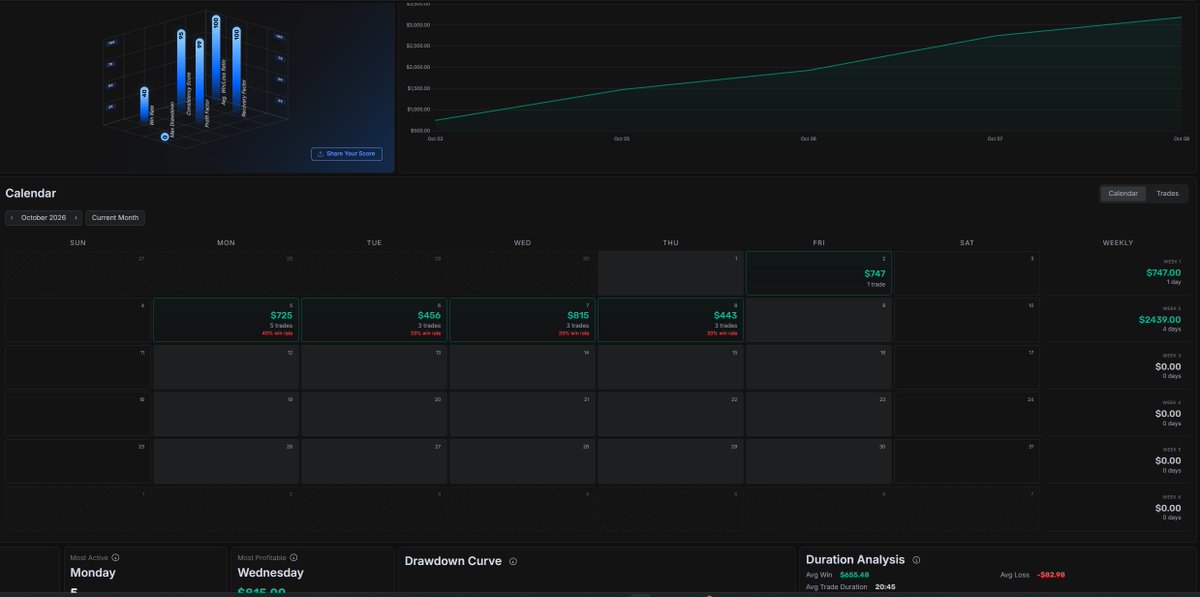Viewport: 1200px width, 597px height.
Task: Click Most Profitable day Wednesday text
Action: 270,573
